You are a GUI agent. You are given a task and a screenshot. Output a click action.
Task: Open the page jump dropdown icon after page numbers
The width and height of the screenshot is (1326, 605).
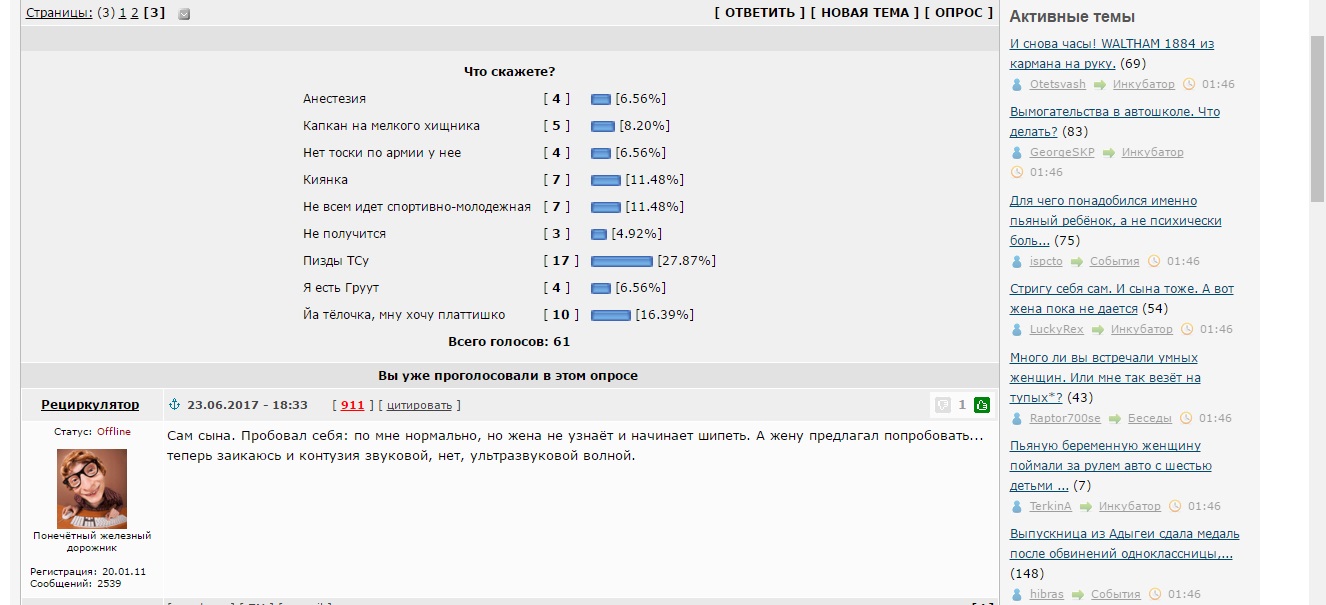coord(184,14)
